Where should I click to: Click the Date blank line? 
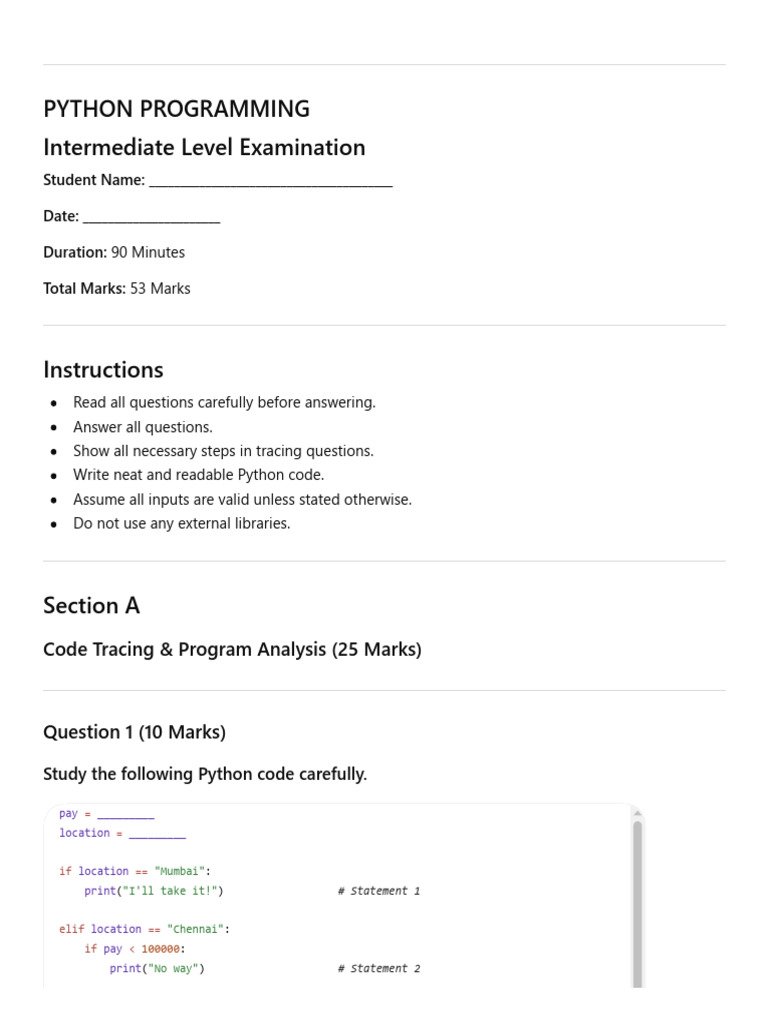[x=152, y=217]
